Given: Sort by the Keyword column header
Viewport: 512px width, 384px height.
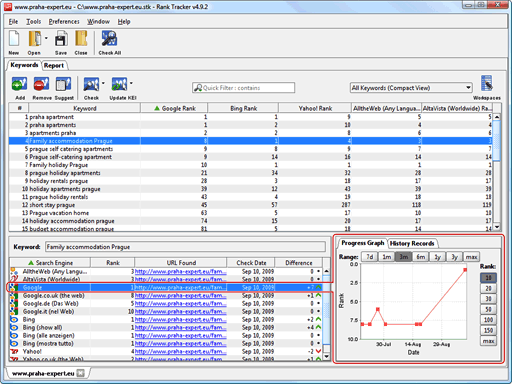Looking at the screenshot, I should [85, 108].
